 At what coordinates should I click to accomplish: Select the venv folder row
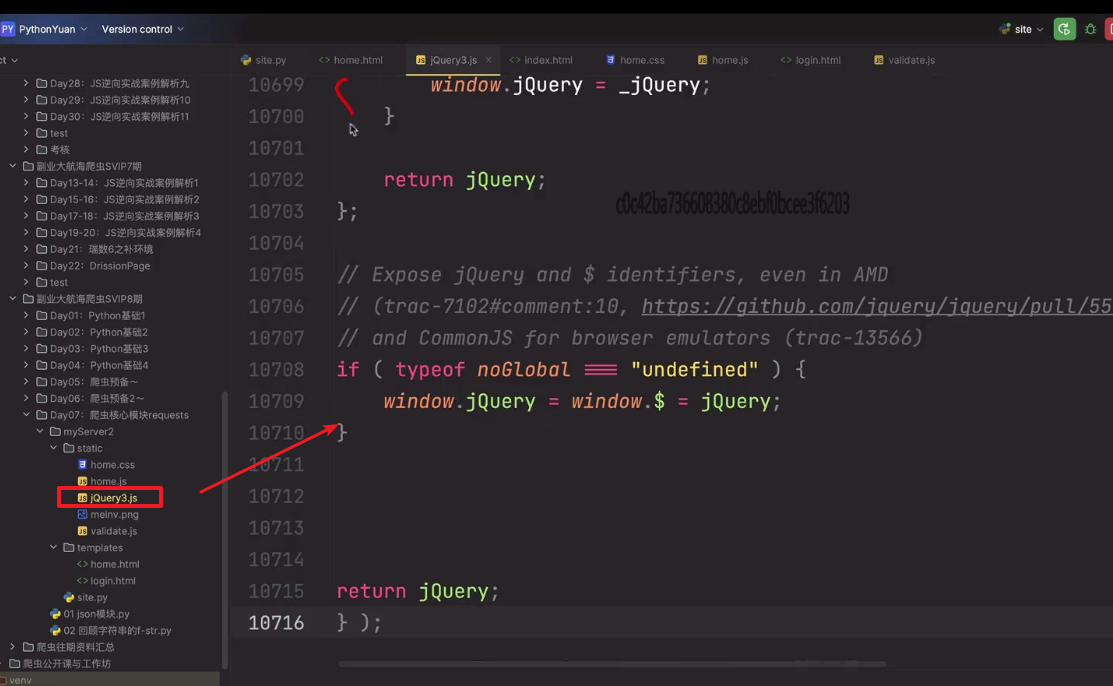pos(110,680)
